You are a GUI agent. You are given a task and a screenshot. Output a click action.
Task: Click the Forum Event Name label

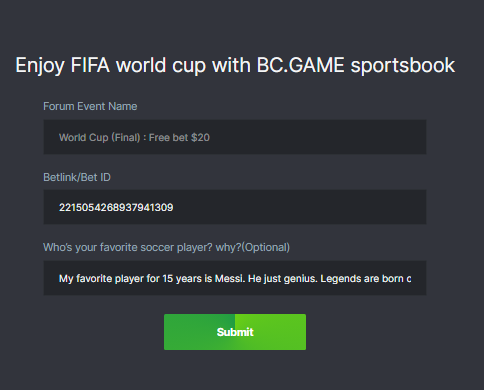90,106
